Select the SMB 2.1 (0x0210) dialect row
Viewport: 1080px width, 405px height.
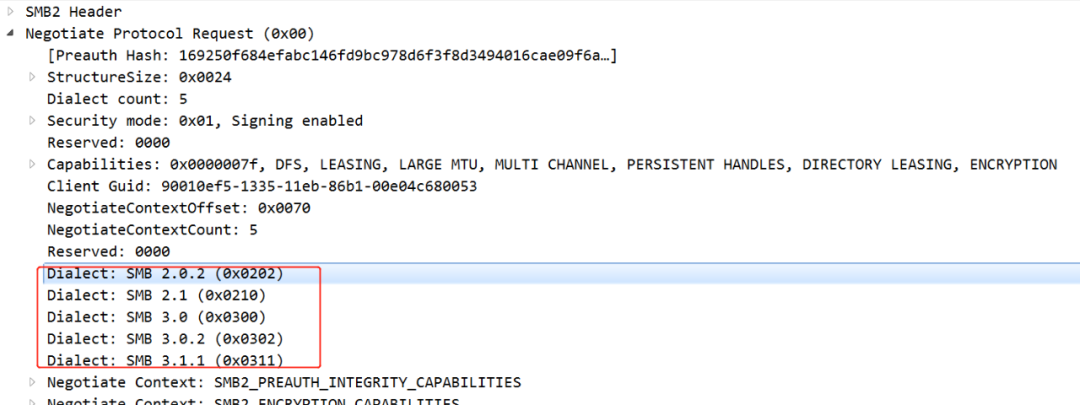point(157,295)
